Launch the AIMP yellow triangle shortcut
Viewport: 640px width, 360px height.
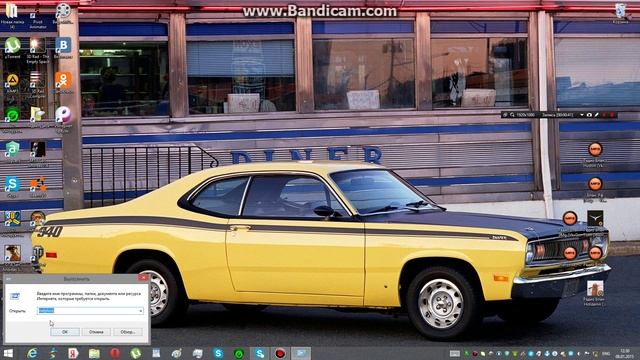tap(12, 80)
